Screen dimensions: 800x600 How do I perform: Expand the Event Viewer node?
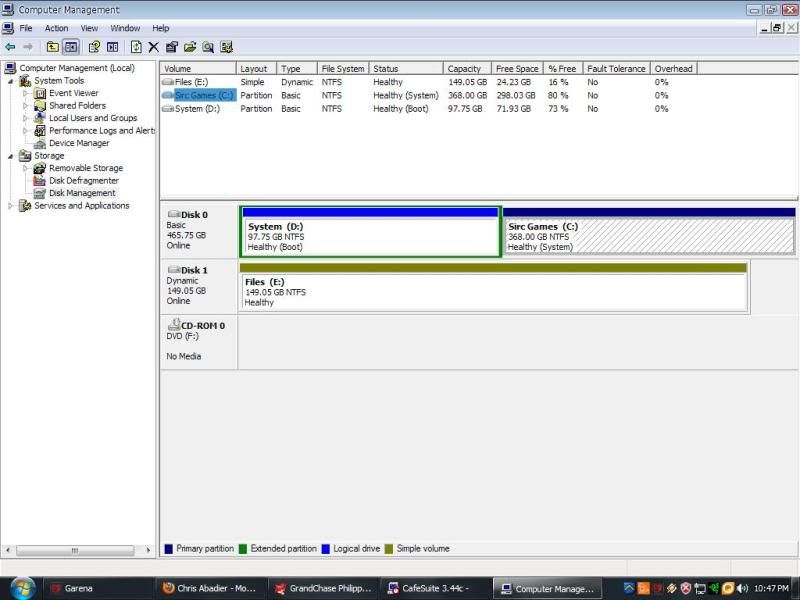point(26,93)
